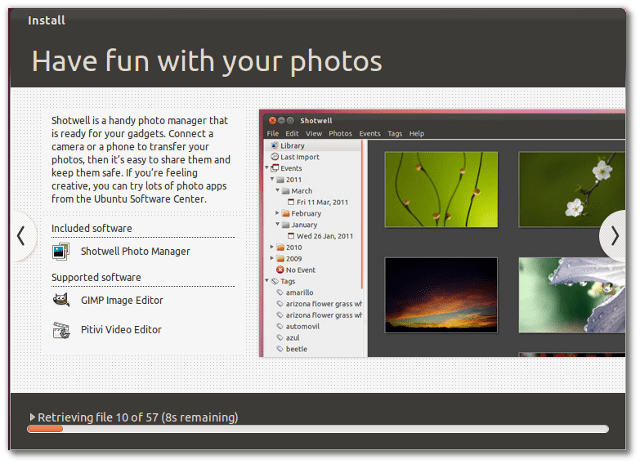The height and width of the screenshot is (464, 640).
Task: Open the View menu in Shotwell
Action: point(313,133)
